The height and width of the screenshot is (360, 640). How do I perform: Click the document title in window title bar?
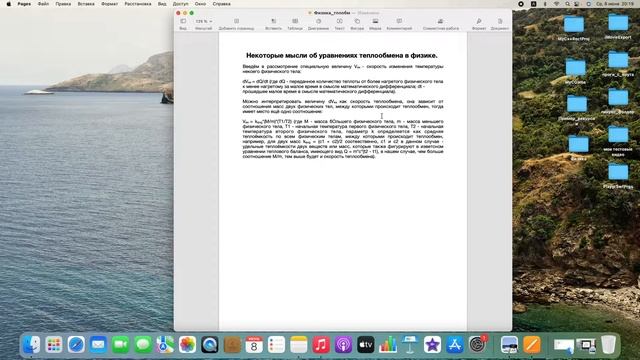click(332, 13)
